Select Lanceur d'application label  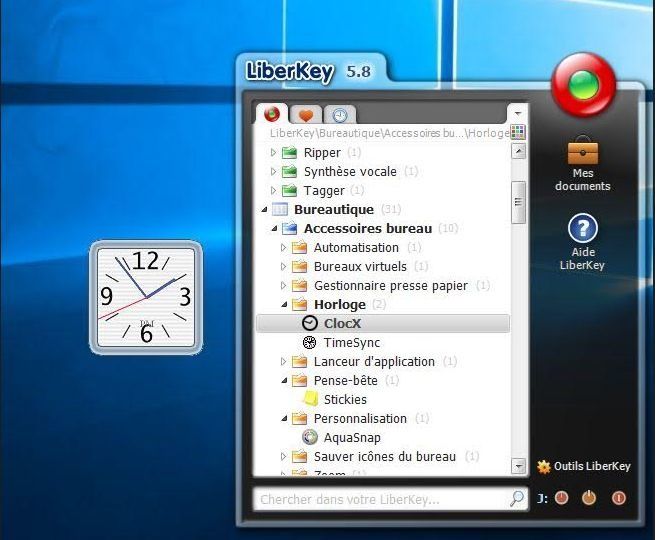[374, 361]
